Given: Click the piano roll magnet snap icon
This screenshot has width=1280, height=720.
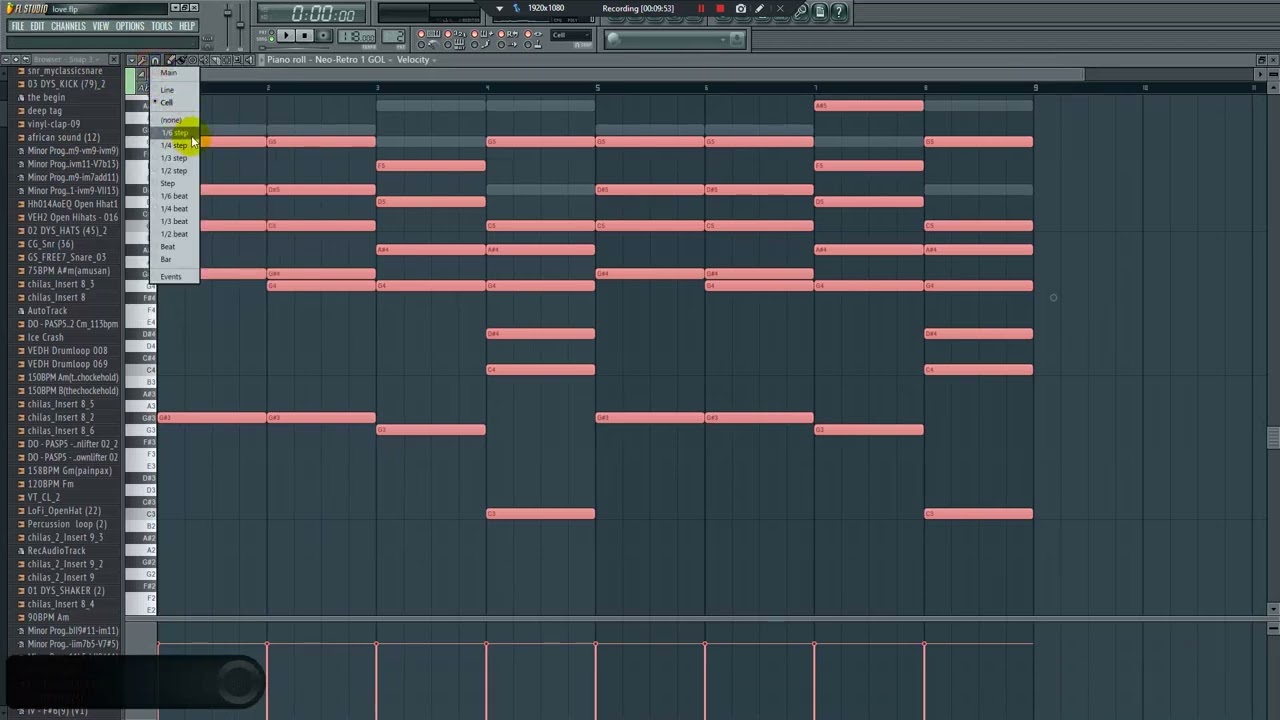Looking at the screenshot, I should tap(155, 60).
